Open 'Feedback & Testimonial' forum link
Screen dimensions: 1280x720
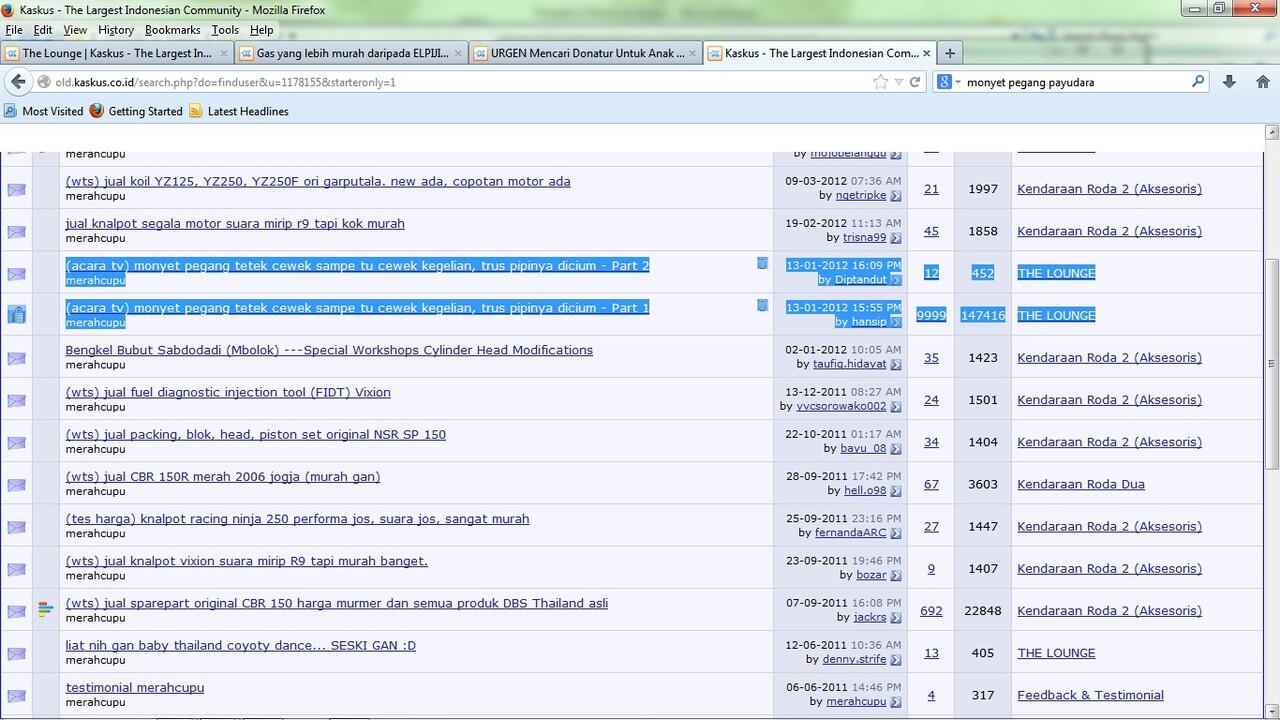point(1090,695)
